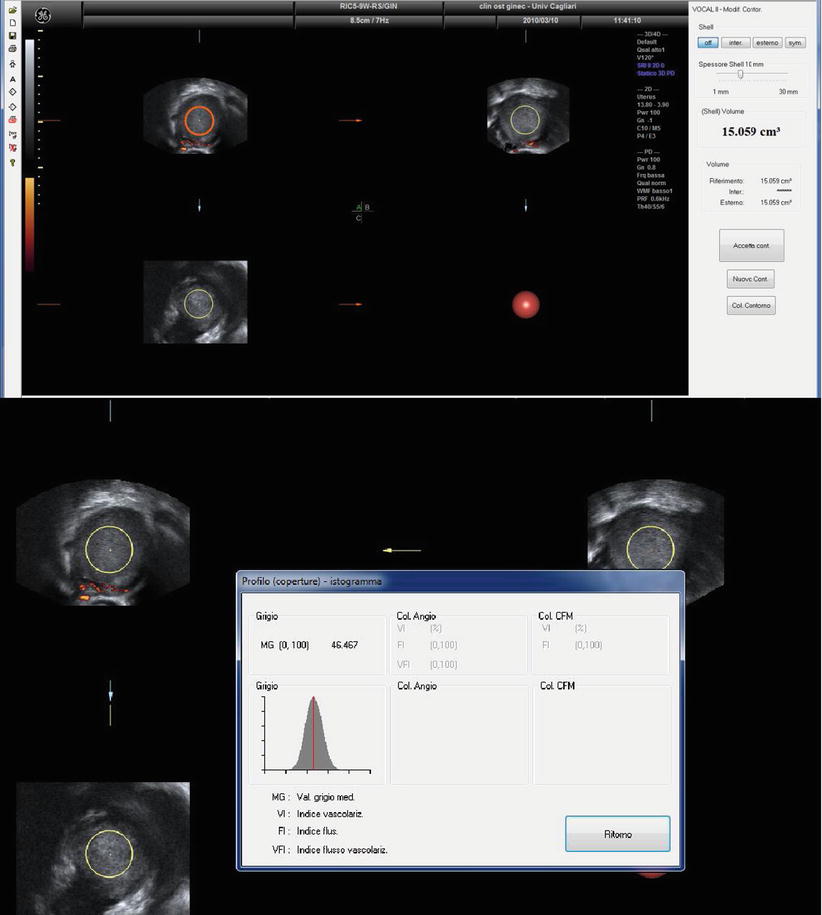Click the open folder icon
822x915 pixels.
pos(12,8)
